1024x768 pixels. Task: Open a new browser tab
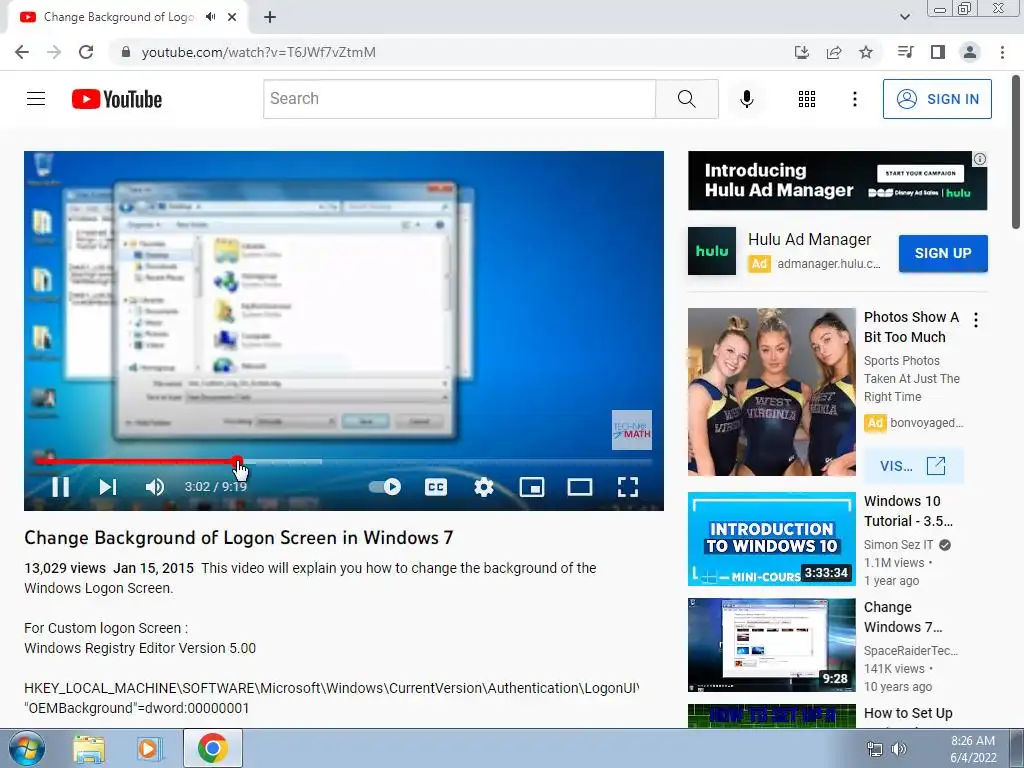coord(270,17)
